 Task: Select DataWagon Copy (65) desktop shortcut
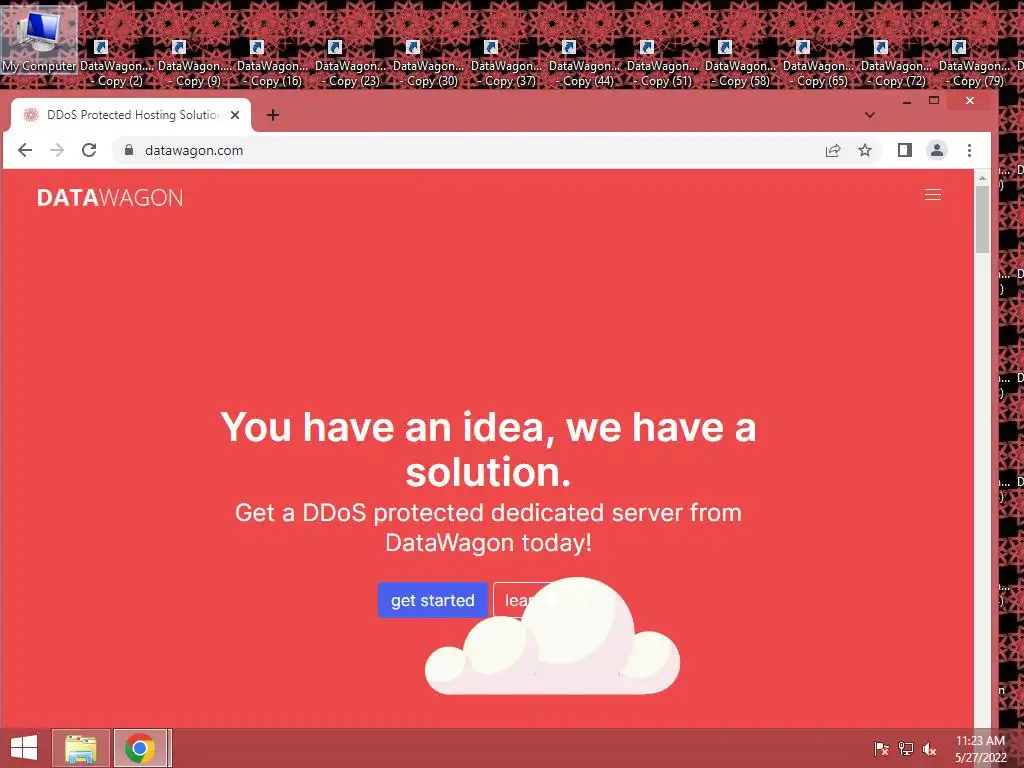click(x=818, y=64)
